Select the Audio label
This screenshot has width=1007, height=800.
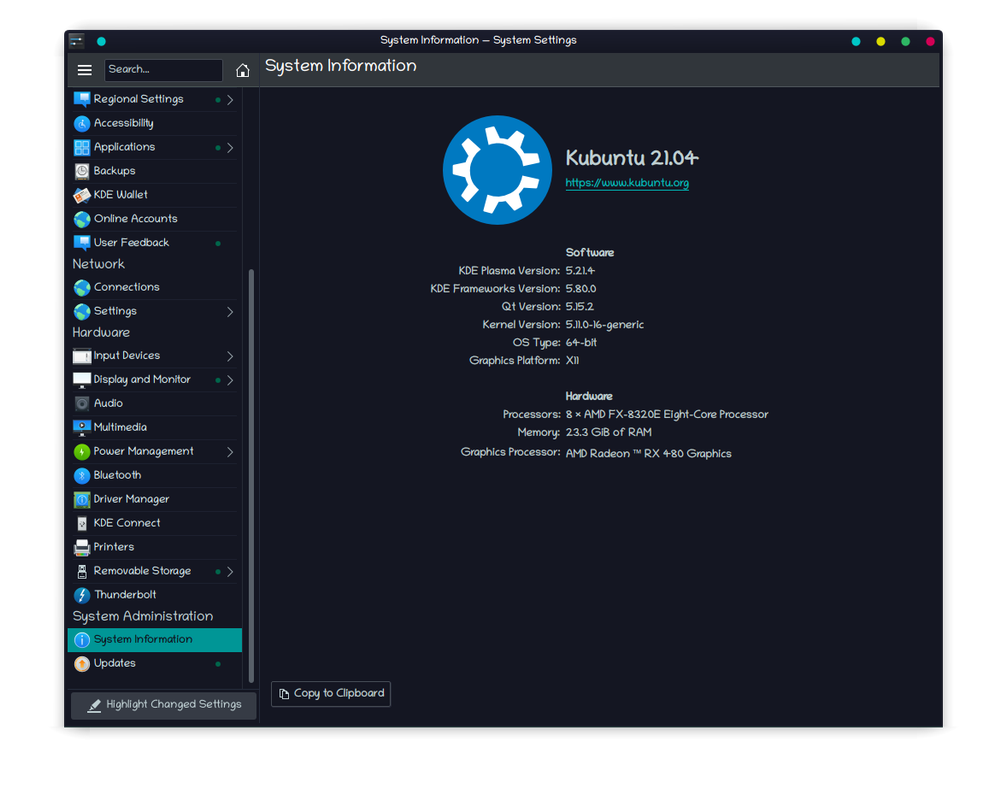tap(108, 403)
